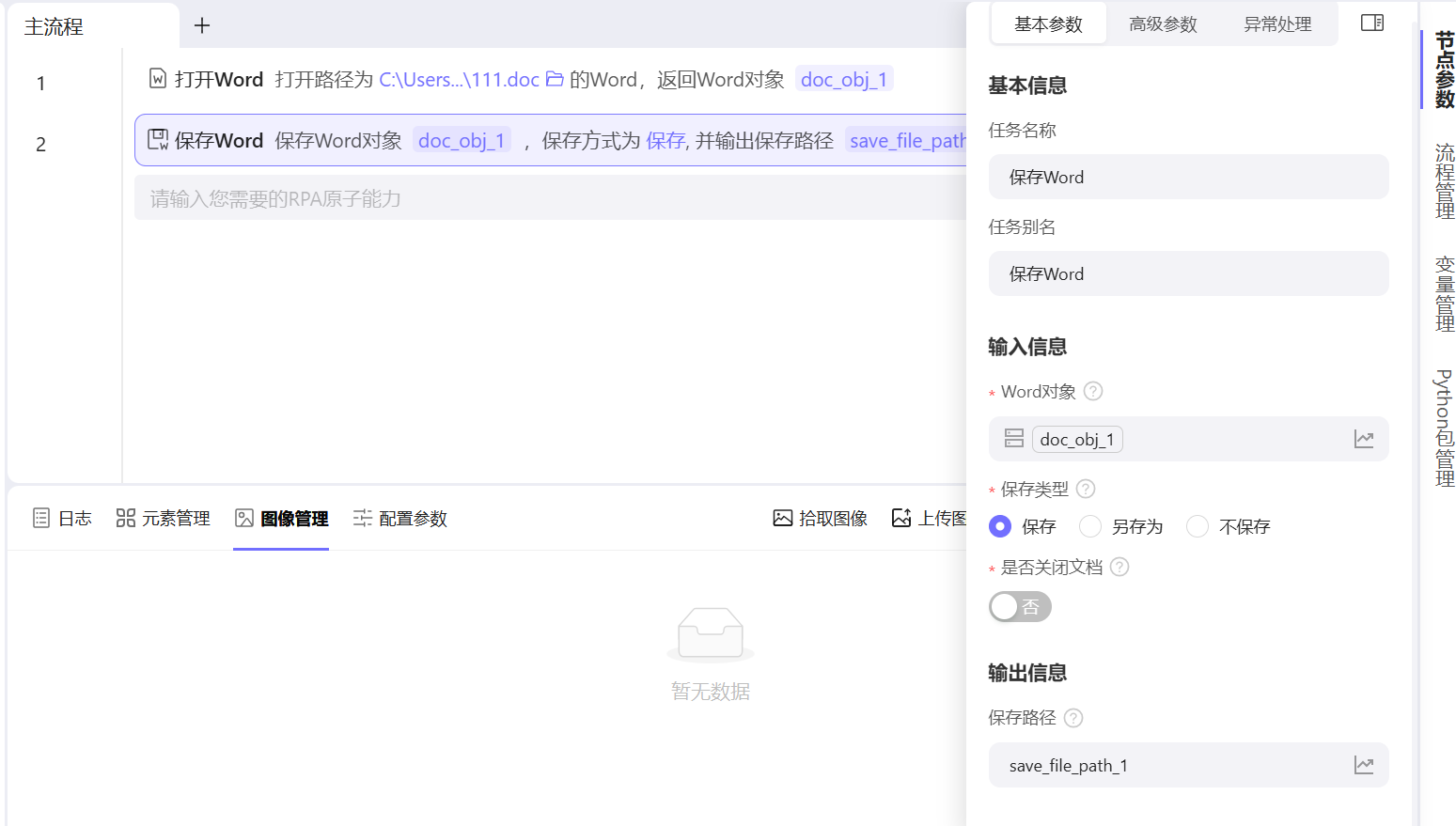The width and height of the screenshot is (1456, 826).
Task: Click the doc_obj_1 variable in step 2
Action: 462,140
